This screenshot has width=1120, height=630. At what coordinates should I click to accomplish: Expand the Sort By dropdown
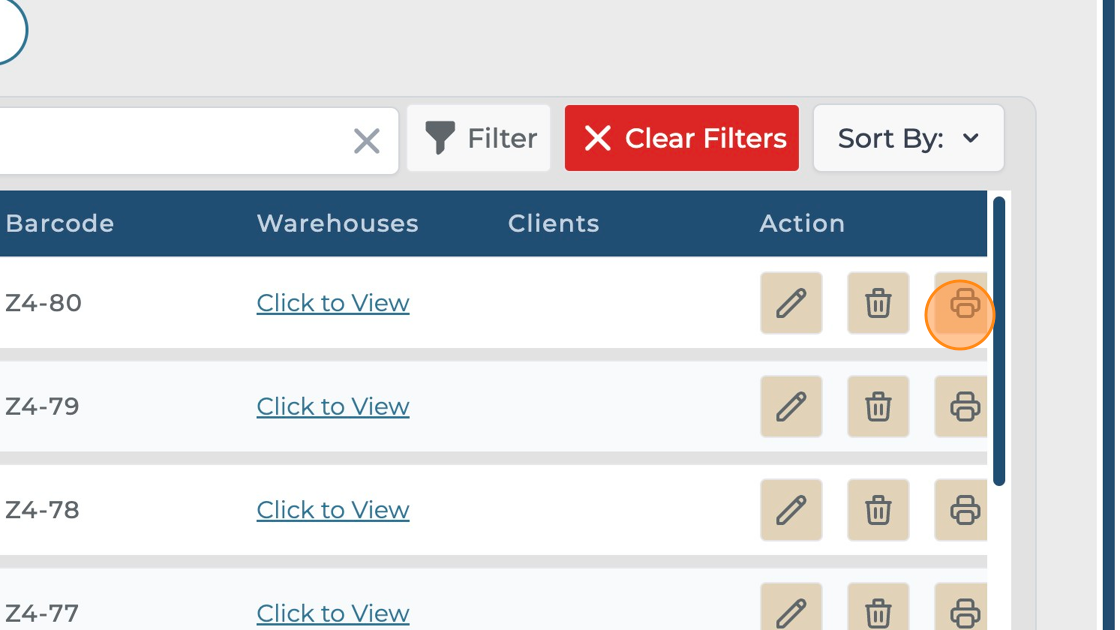point(908,138)
